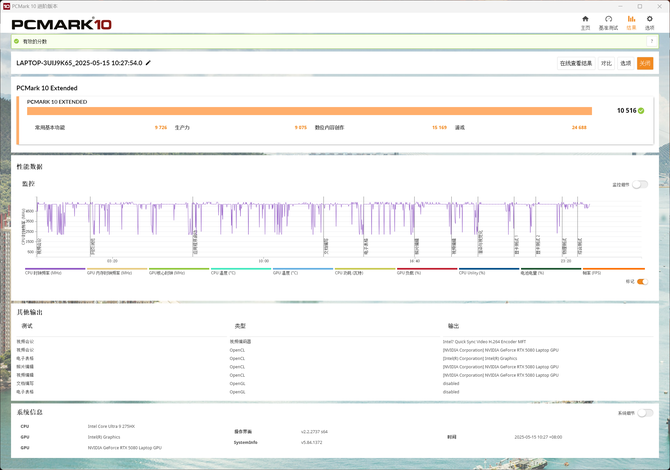This screenshot has width=670, height=470.
Task: Click the 数位内容创作 score 15 169
Action: click(x=439, y=127)
